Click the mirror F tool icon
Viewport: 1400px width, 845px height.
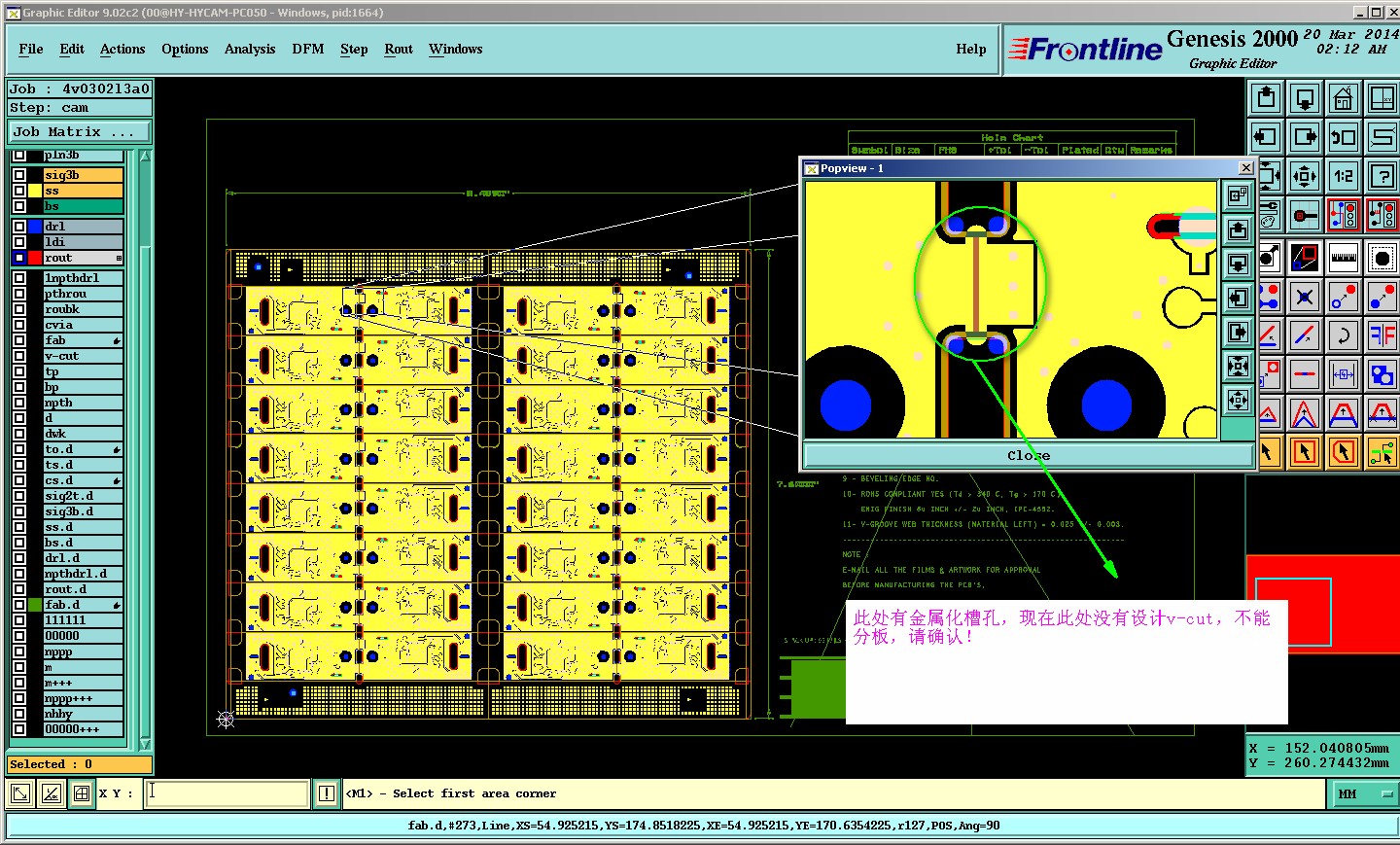coord(1382,335)
